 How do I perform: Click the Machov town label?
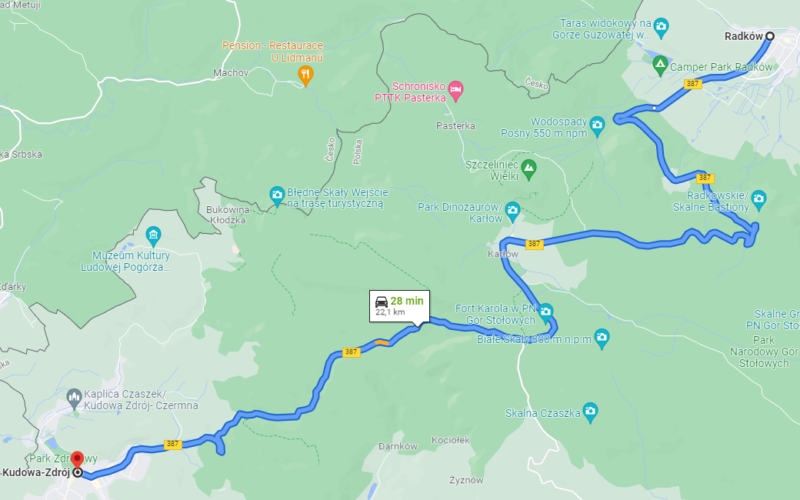click(x=231, y=73)
